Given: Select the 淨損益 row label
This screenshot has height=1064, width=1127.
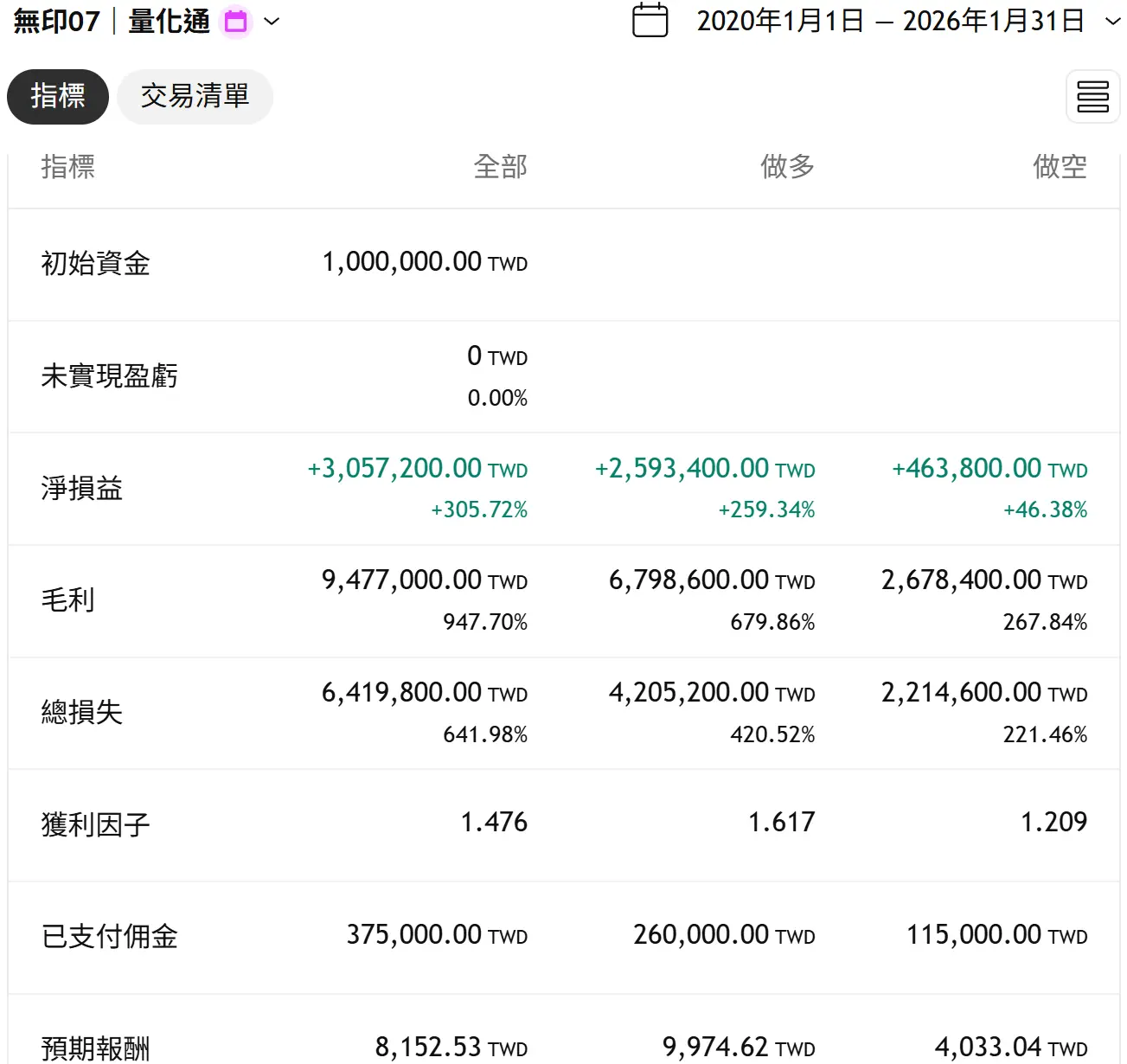Looking at the screenshot, I should point(81,489).
